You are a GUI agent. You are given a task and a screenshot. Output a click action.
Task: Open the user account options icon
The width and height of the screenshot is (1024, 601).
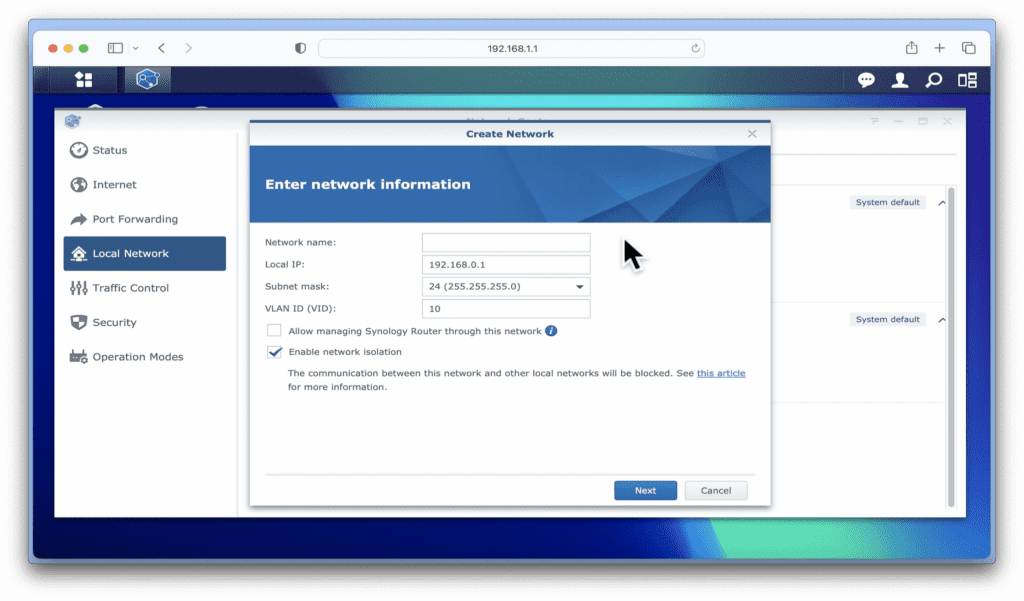(x=900, y=80)
